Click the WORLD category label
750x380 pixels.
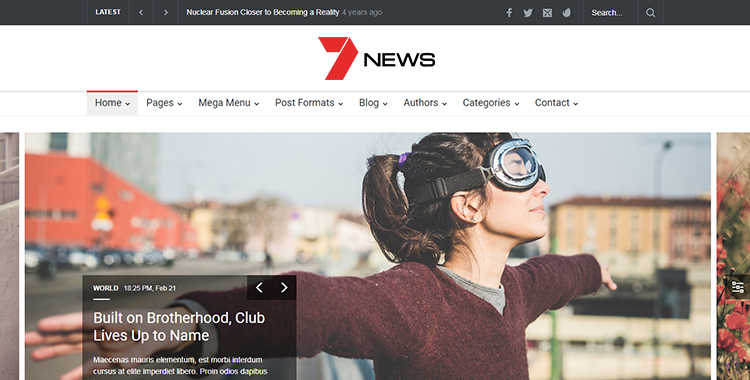106,288
